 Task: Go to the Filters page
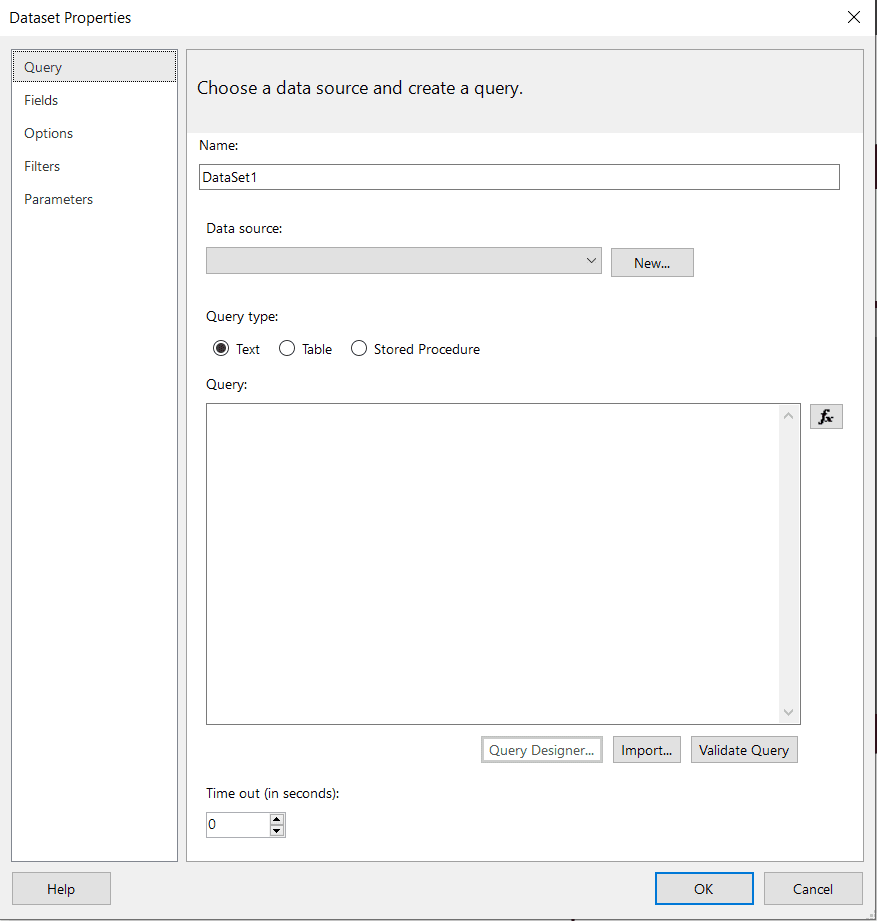[x=94, y=166]
